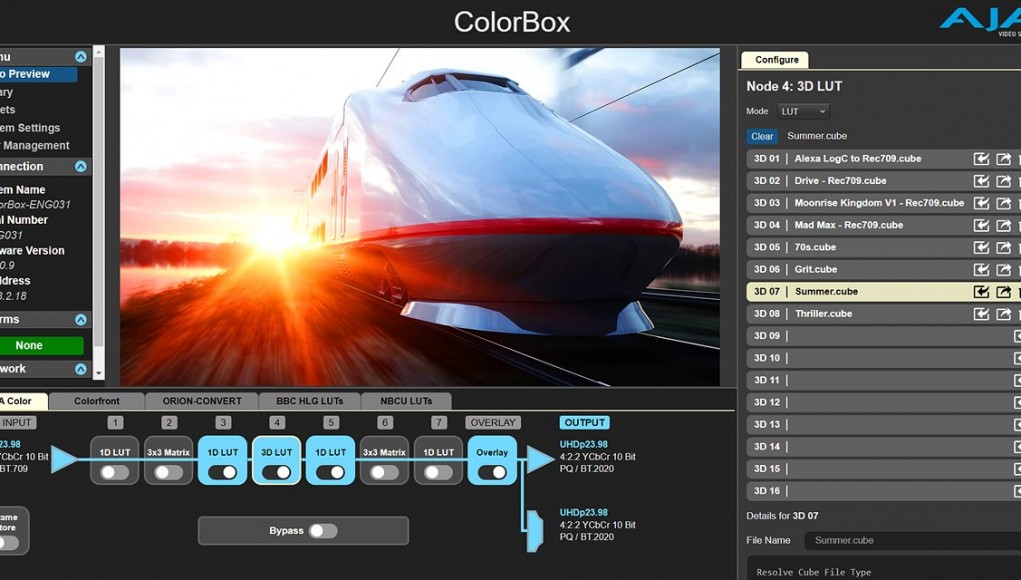Collapse the Network section chevron
Image resolution: width=1021 pixels, height=580 pixels.
(81, 369)
